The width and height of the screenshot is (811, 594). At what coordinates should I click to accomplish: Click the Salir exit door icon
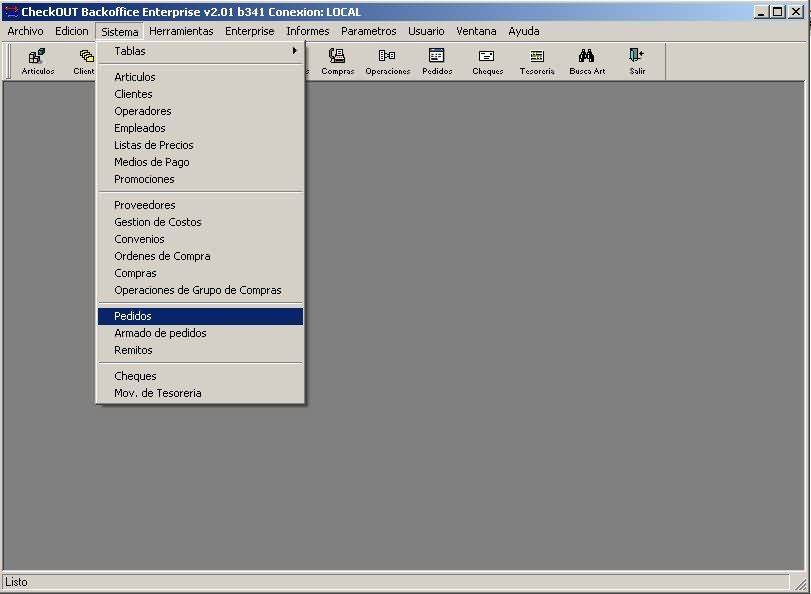pyautogui.click(x=637, y=62)
